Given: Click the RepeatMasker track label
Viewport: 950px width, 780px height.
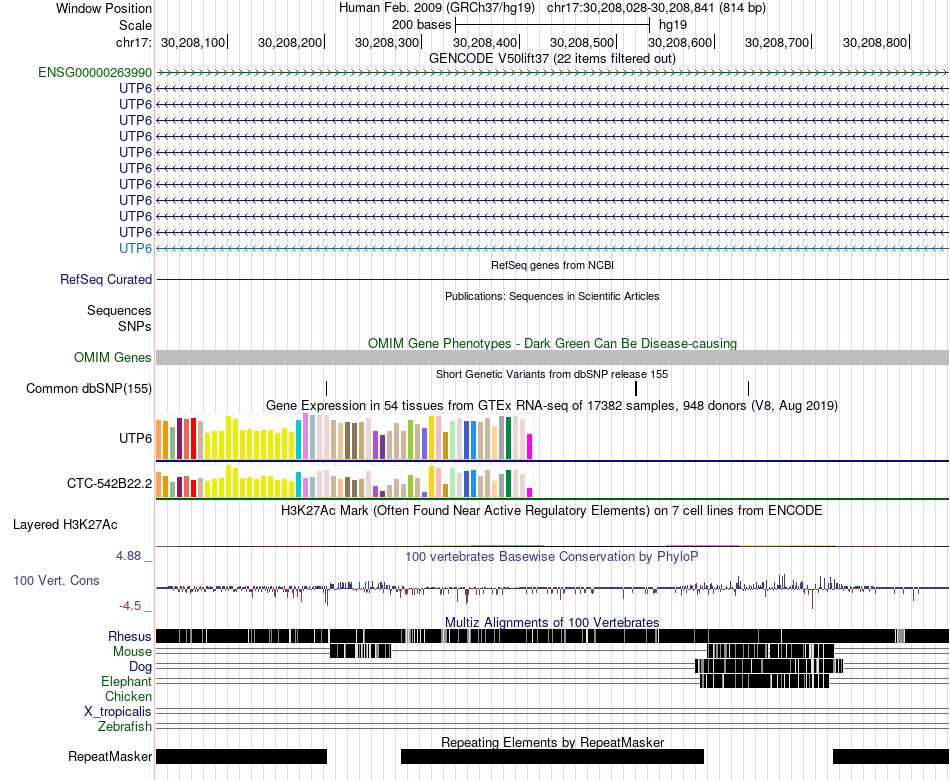Looking at the screenshot, I should click(x=110, y=756).
